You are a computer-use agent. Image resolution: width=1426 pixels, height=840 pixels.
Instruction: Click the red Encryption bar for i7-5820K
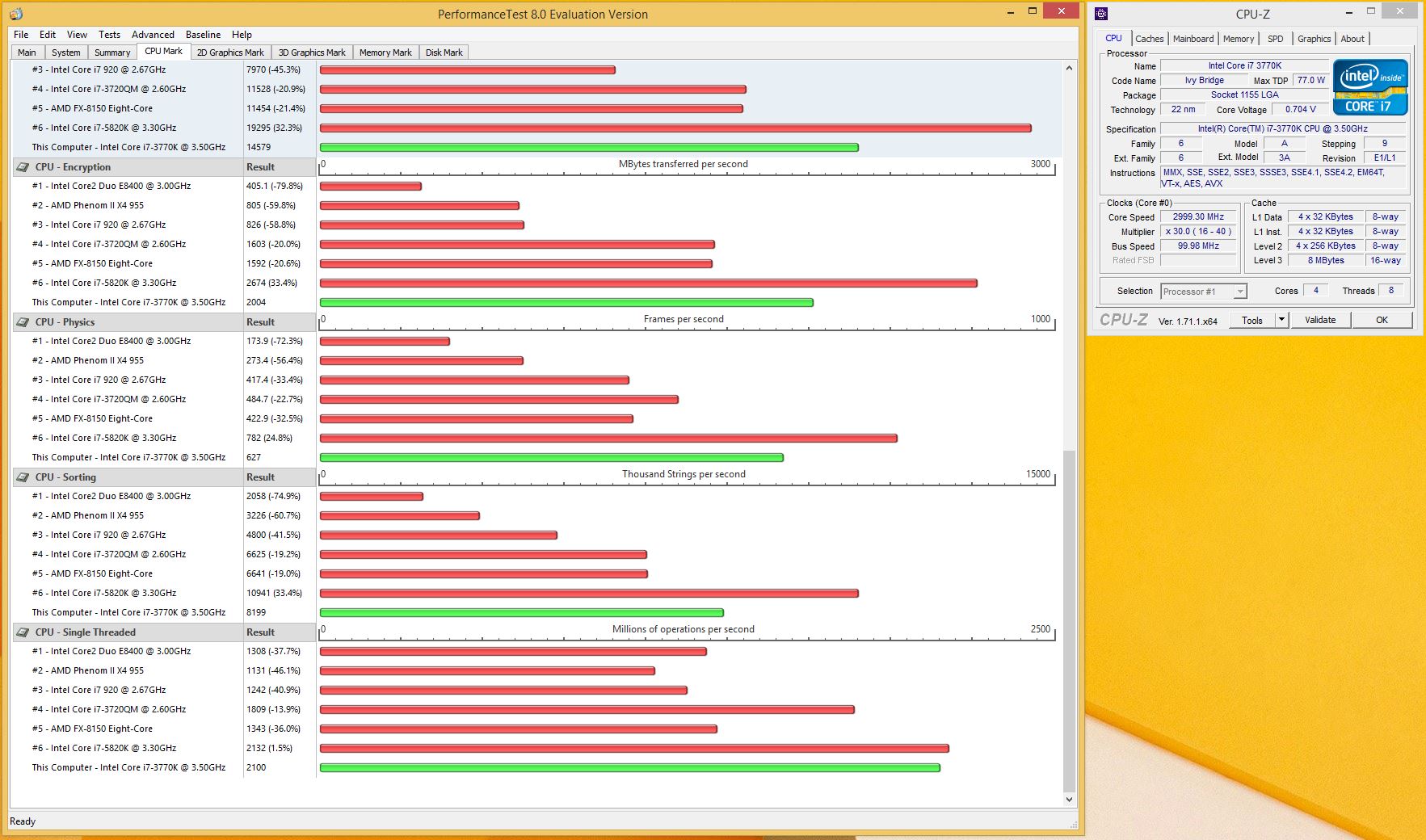(649, 283)
